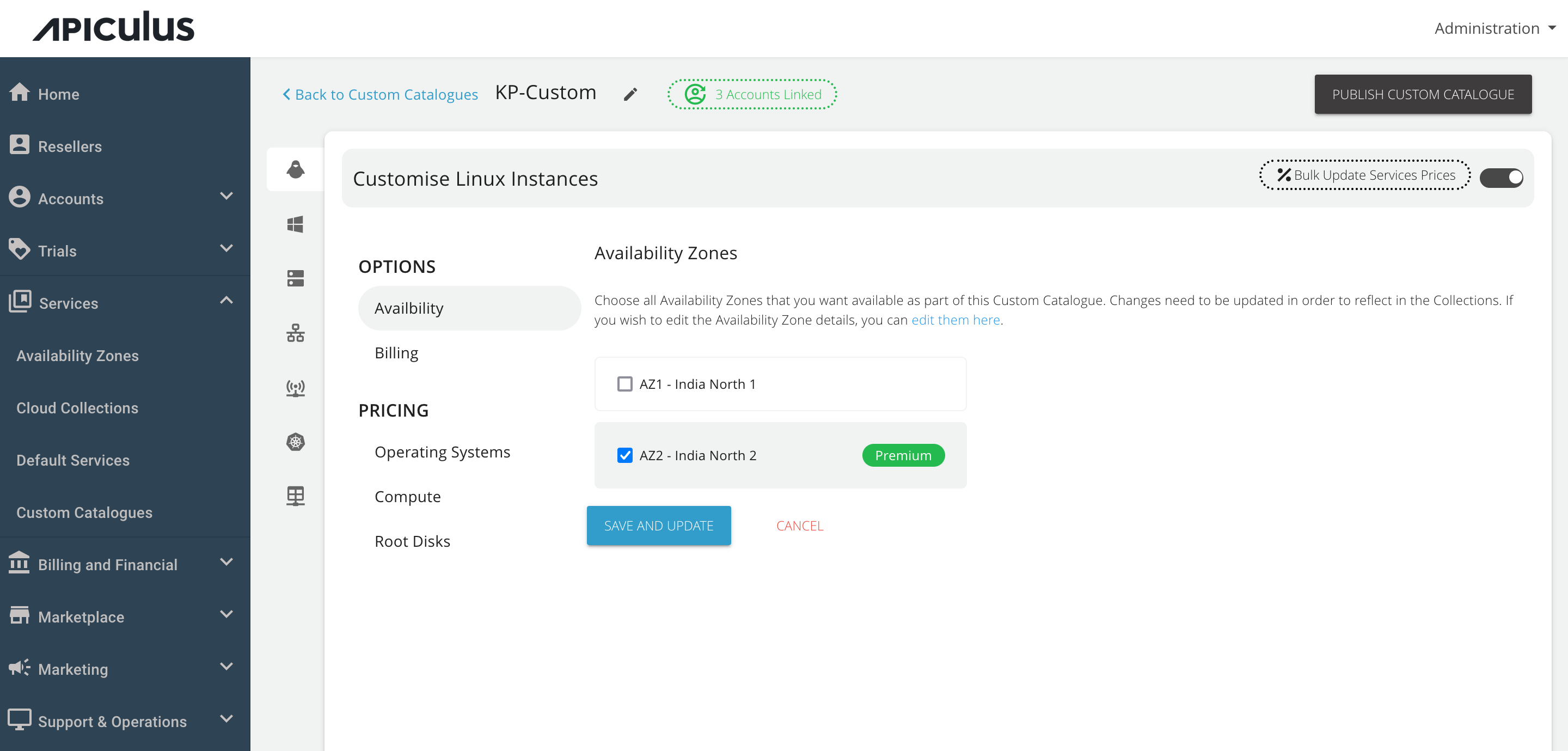The width and height of the screenshot is (1568, 751).
Task: Toggle the switch beside Bulk Update Services Prices
Action: pos(1502,177)
